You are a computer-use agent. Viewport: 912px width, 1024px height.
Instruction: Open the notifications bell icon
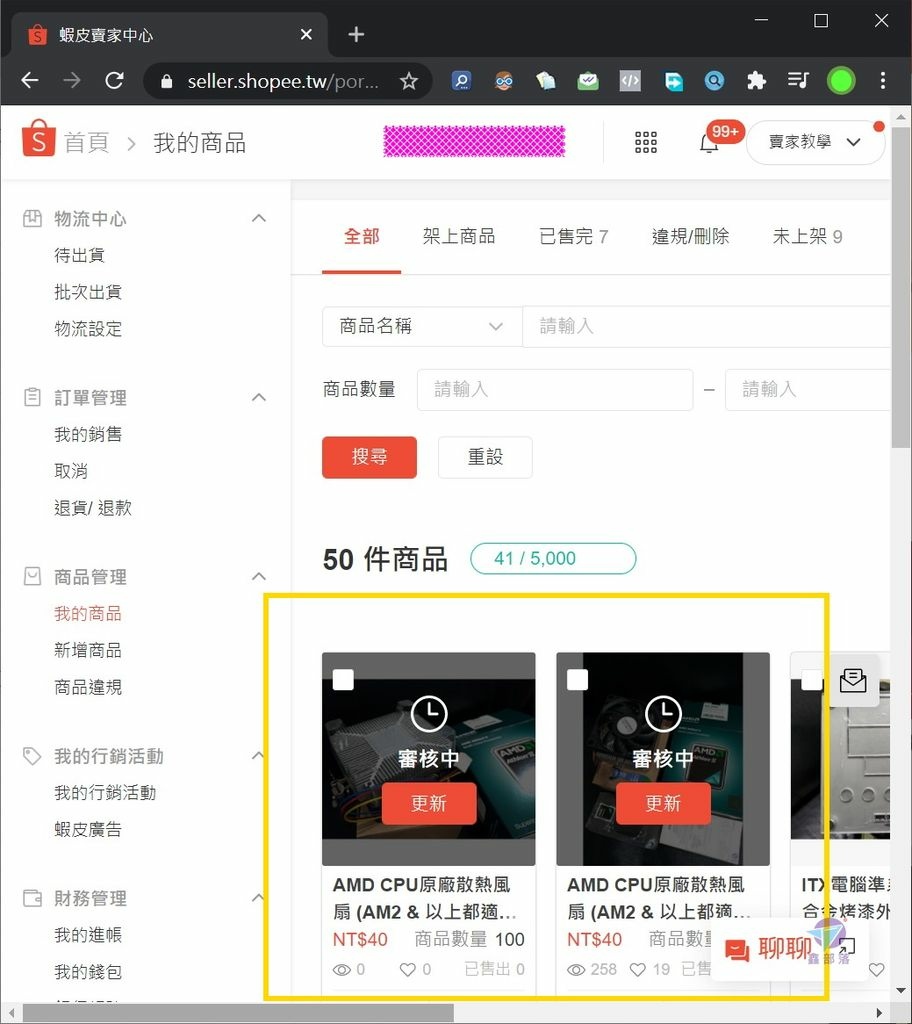click(x=709, y=142)
